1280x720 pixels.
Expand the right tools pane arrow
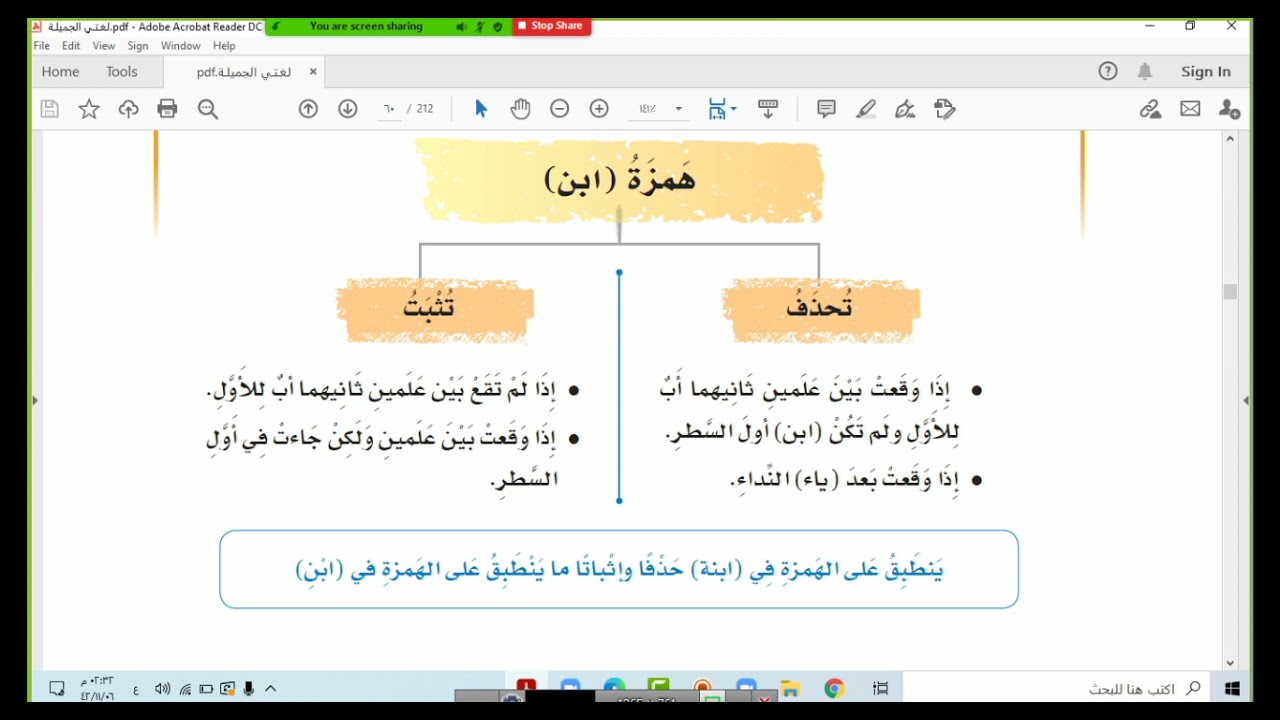1246,400
